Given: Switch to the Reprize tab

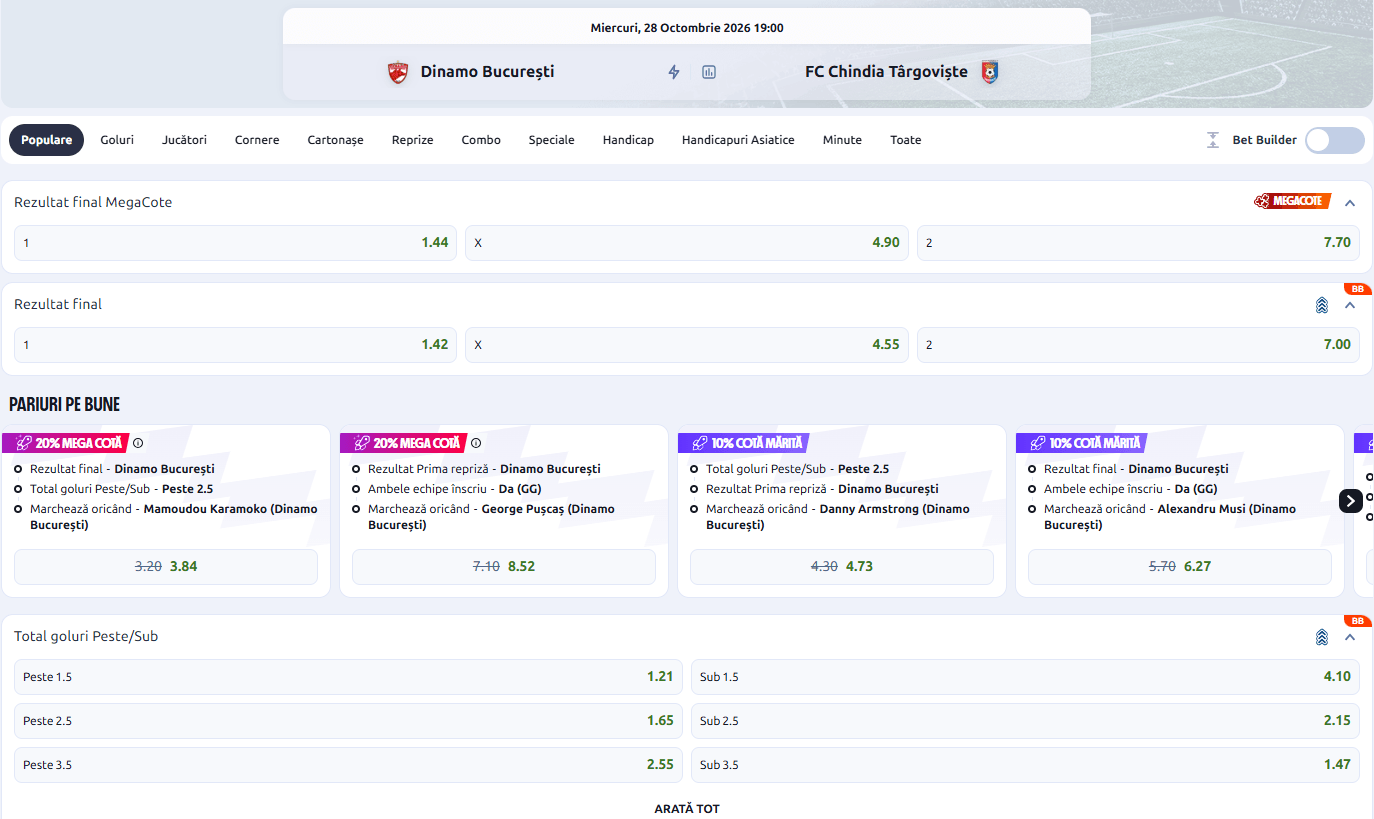Looking at the screenshot, I should pyautogui.click(x=413, y=140).
